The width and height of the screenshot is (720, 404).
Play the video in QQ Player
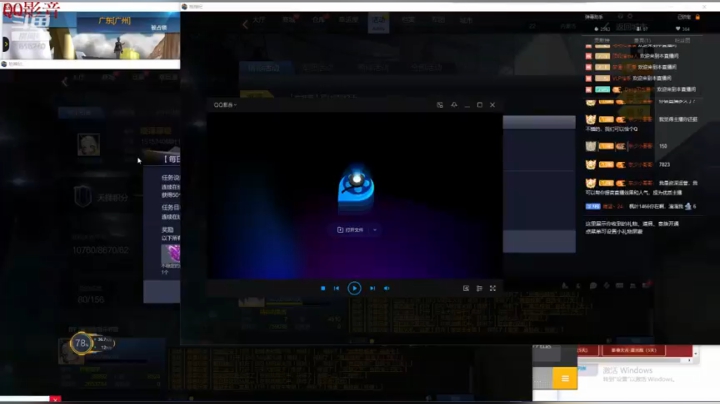pos(354,288)
